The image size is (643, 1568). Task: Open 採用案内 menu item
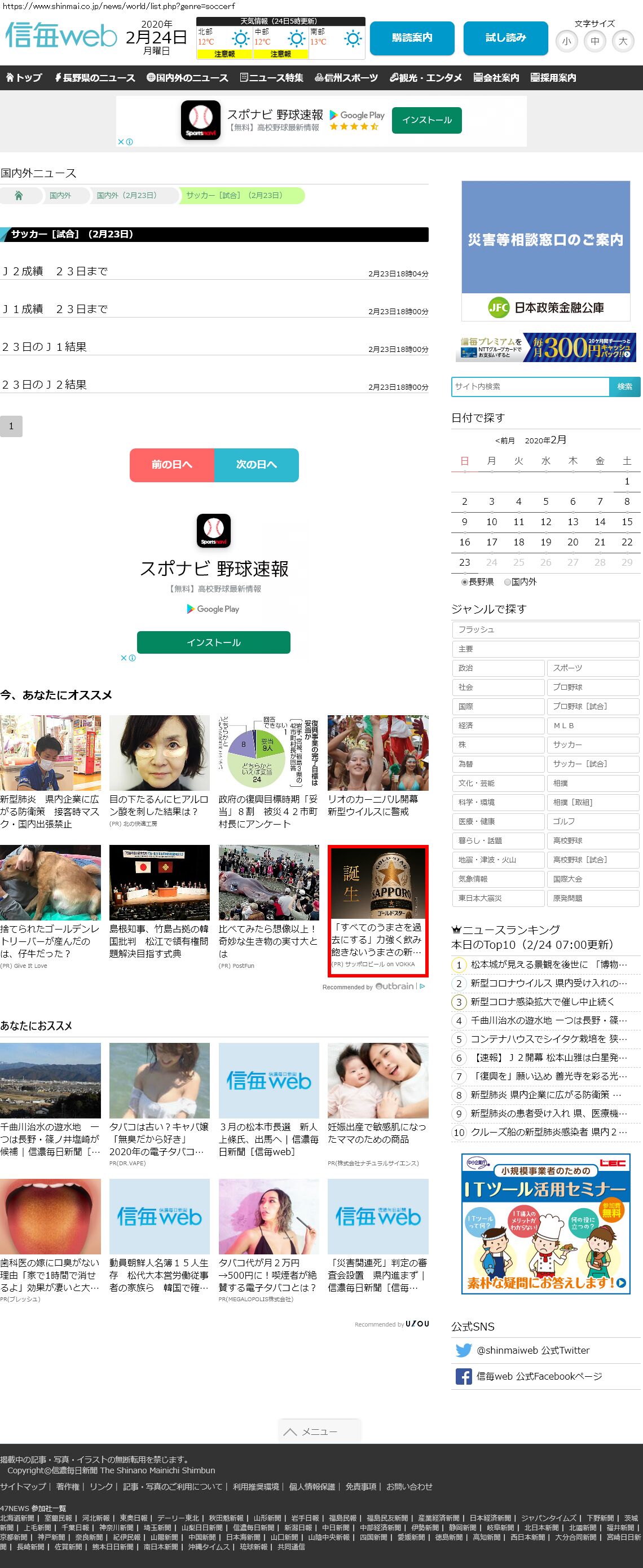553,78
